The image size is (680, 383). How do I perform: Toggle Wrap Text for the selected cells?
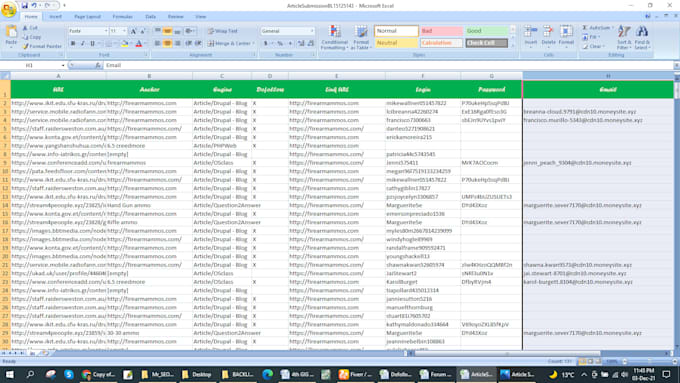(222, 31)
